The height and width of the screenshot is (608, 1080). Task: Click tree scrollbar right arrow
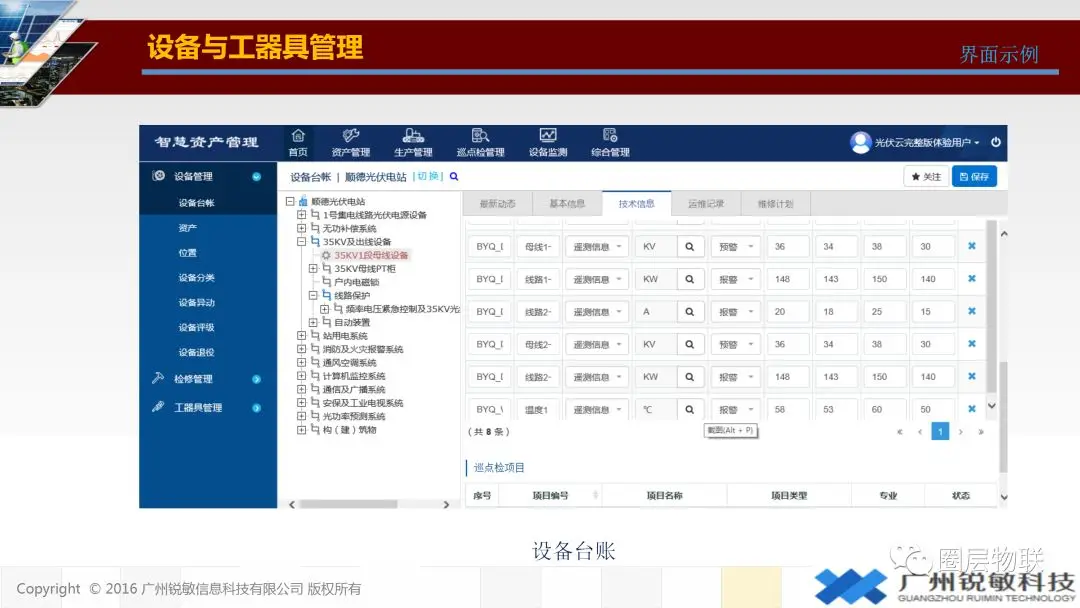(x=446, y=505)
